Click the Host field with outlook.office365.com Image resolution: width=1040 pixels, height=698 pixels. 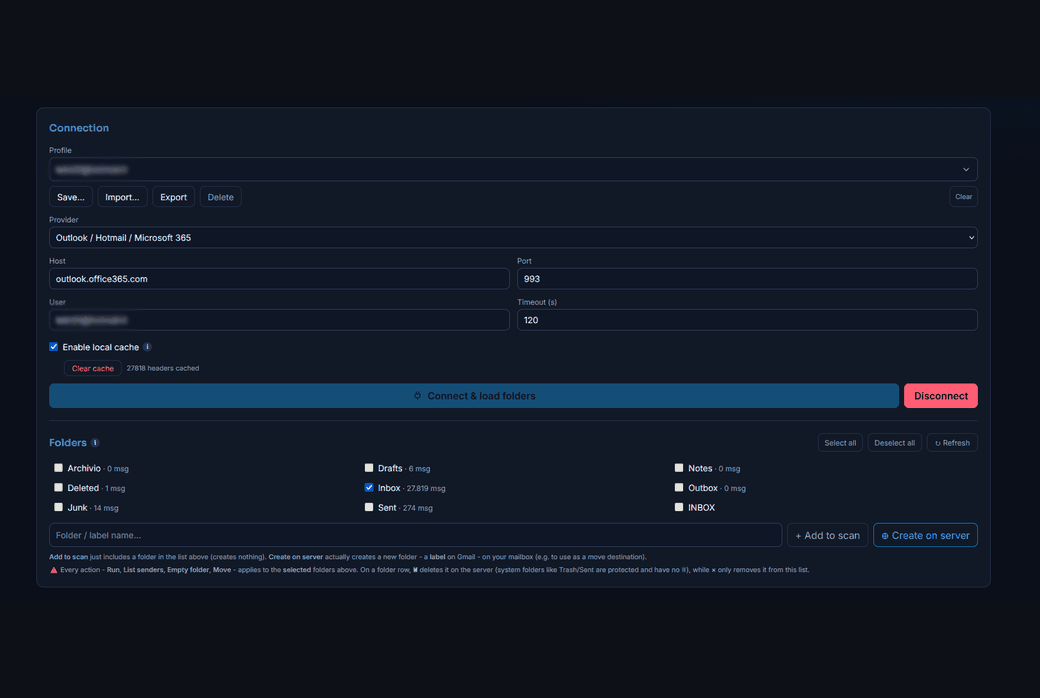coord(279,279)
